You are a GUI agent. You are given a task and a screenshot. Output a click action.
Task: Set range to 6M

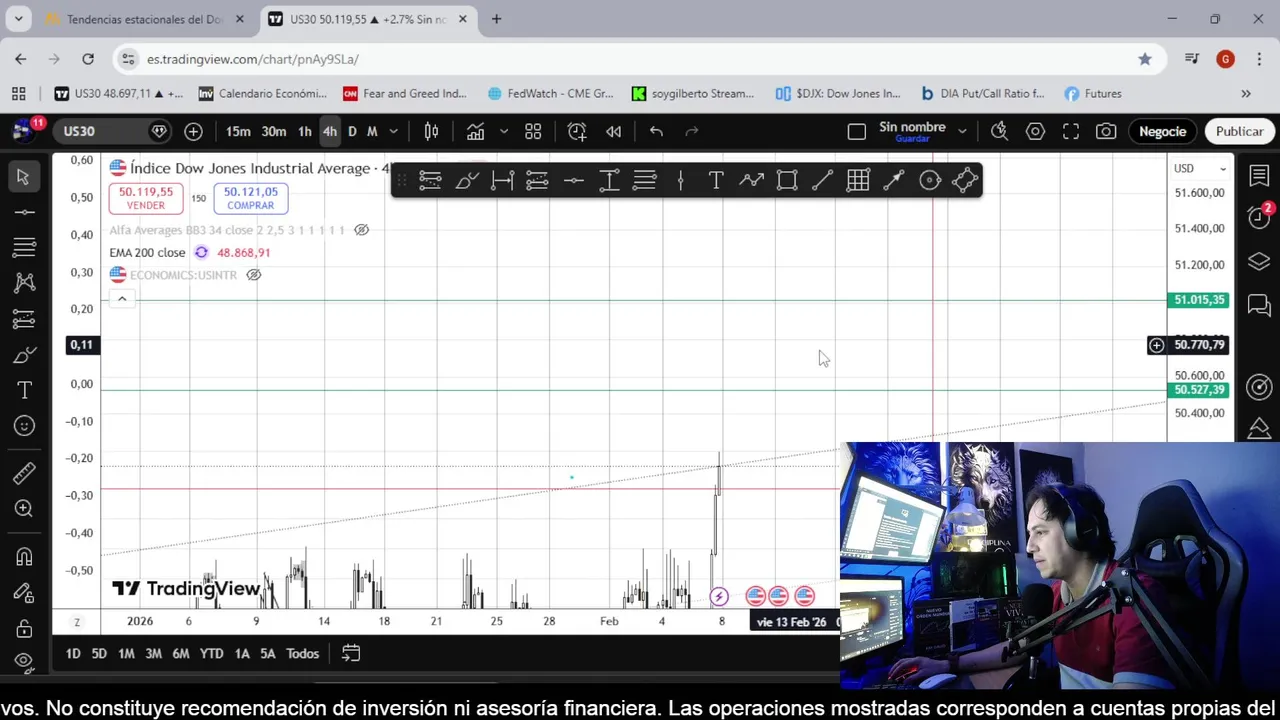tap(181, 654)
